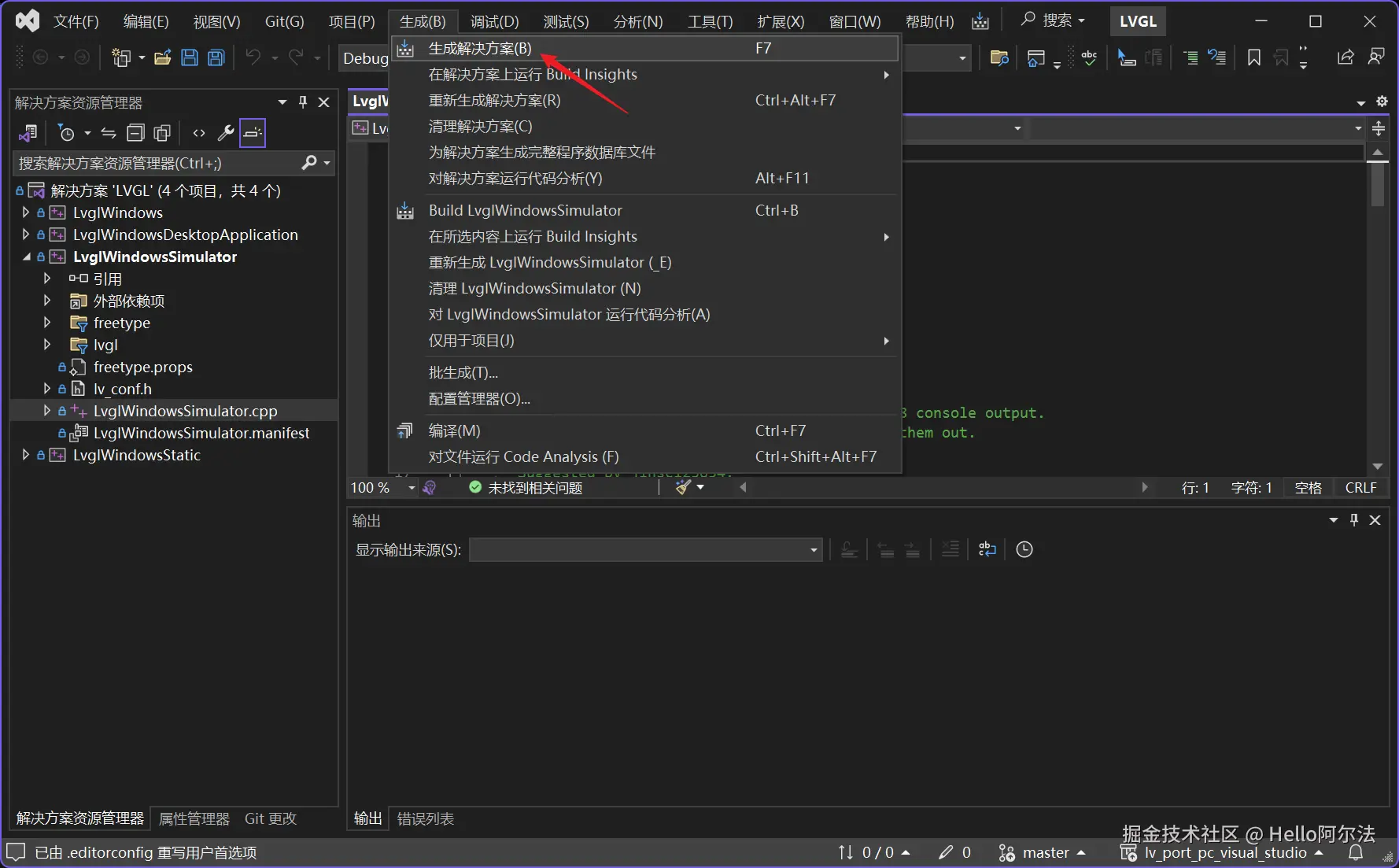Switch to the Git 更改 tab
This screenshot has height=868, width=1399.
(x=271, y=819)
